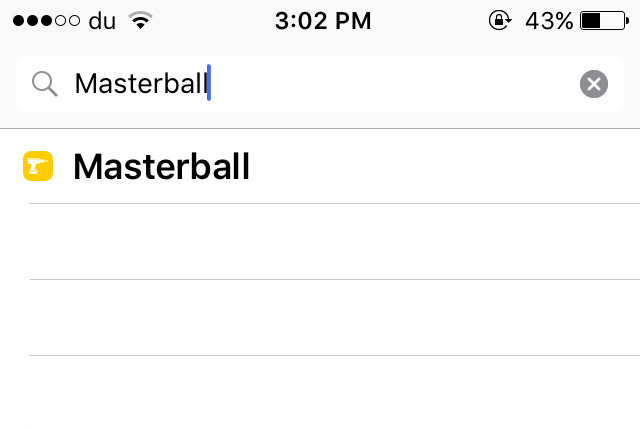Open the Masterball search result
The width and height of the screenshot is (640, 429).
click(x=161, y=167)
